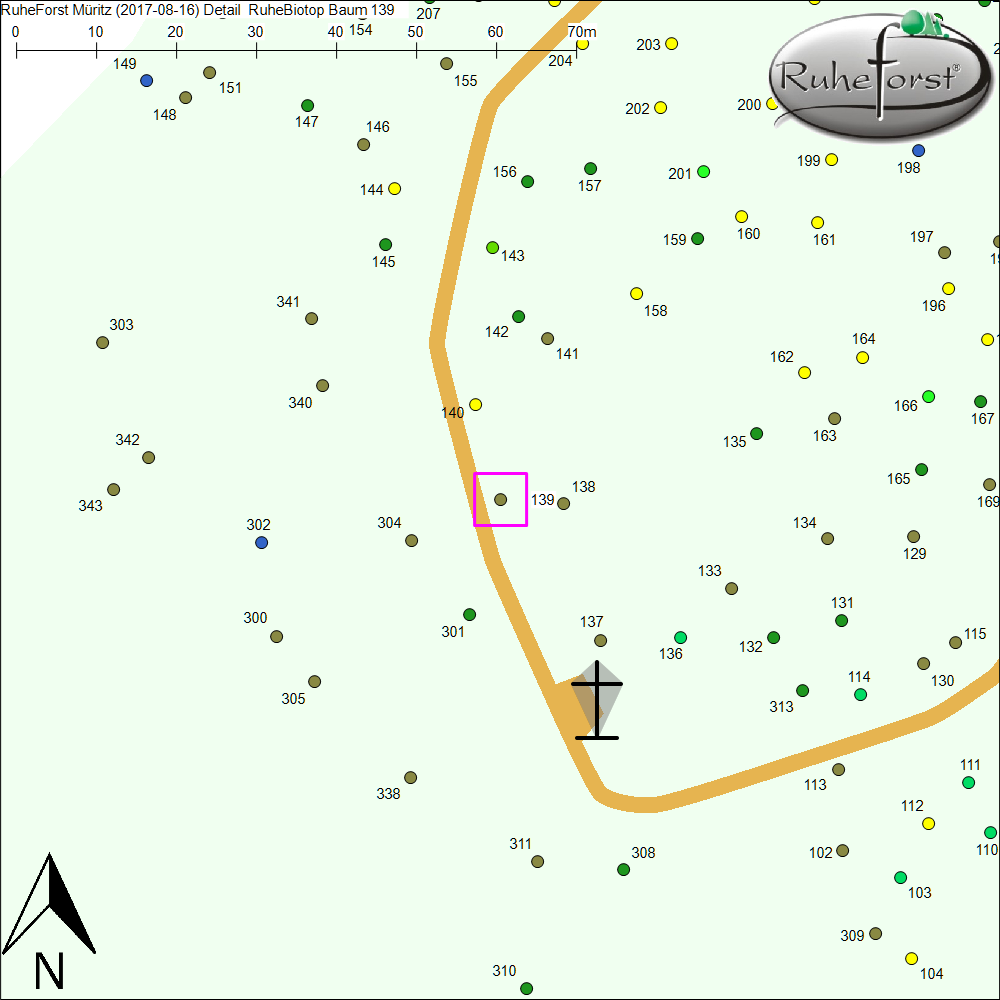This screenshot has width=1000, height=1000.
Task: Select the black cross memorial symbol
Action: click(597, 700)
